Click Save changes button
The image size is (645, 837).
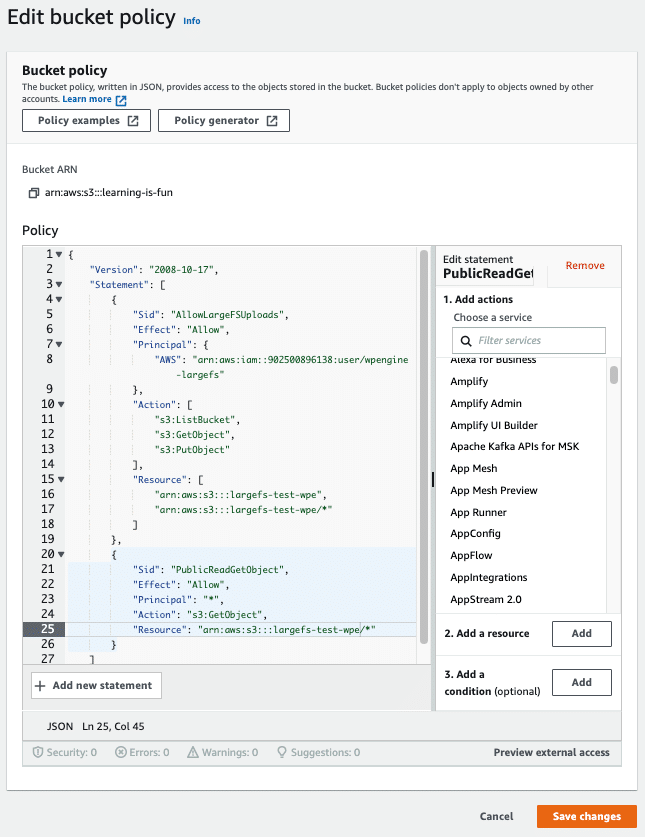(586, 816)
